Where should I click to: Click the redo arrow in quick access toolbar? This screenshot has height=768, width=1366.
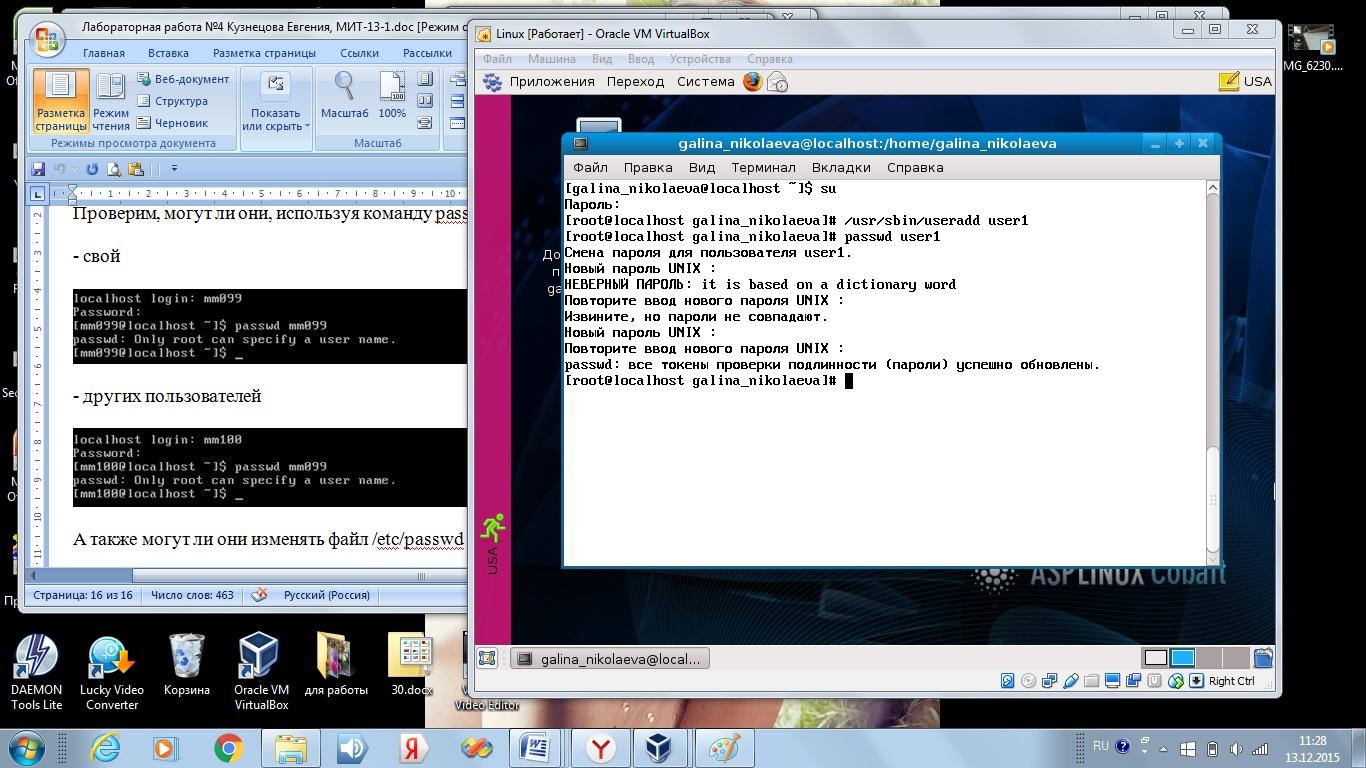point(92,169)
